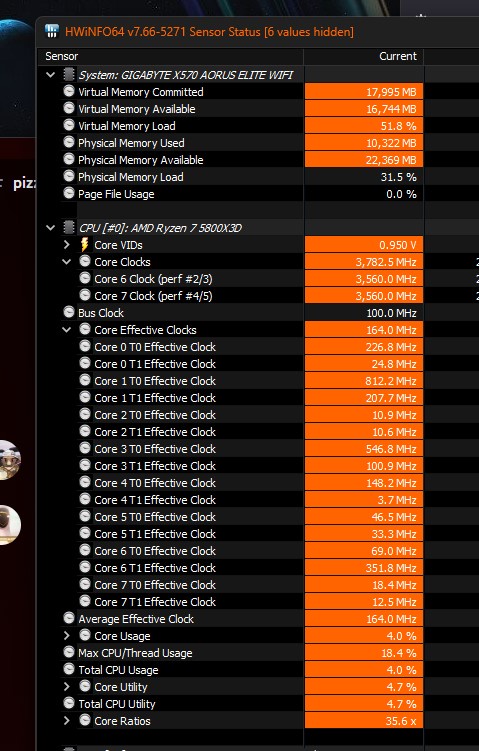
Task: Click the clock icon for Core 6 Clock
Action: pos(85,278)
